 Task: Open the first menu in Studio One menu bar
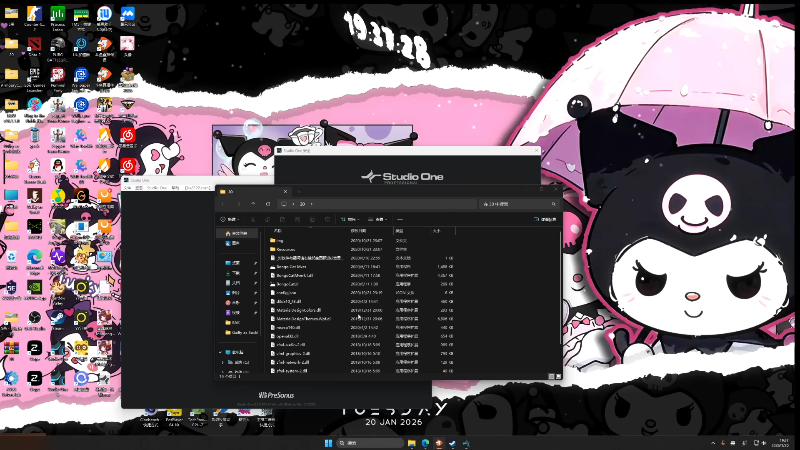tap(128, 188)
